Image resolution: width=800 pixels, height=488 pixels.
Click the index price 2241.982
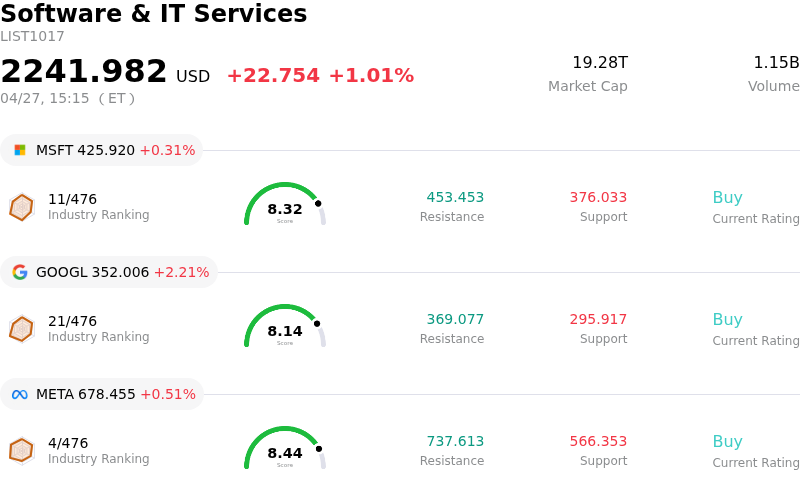[x=84, y=72]
